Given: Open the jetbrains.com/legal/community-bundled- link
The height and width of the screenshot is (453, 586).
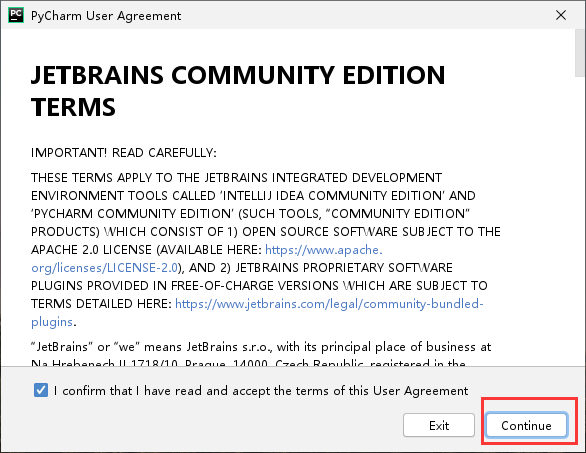Looking at the screenshot, I should (x=329, y=304).
